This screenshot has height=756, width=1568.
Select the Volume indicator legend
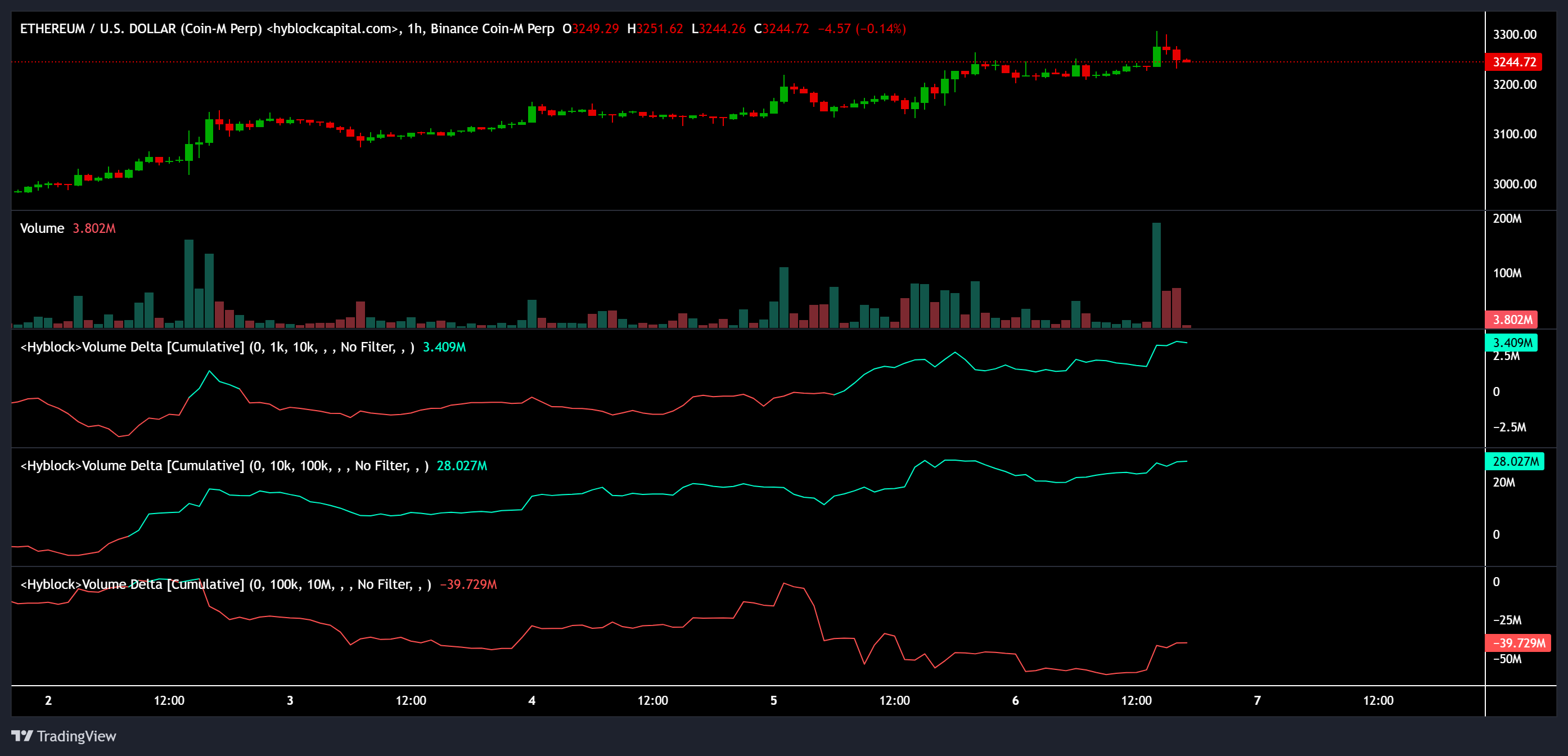click(42, 228)
